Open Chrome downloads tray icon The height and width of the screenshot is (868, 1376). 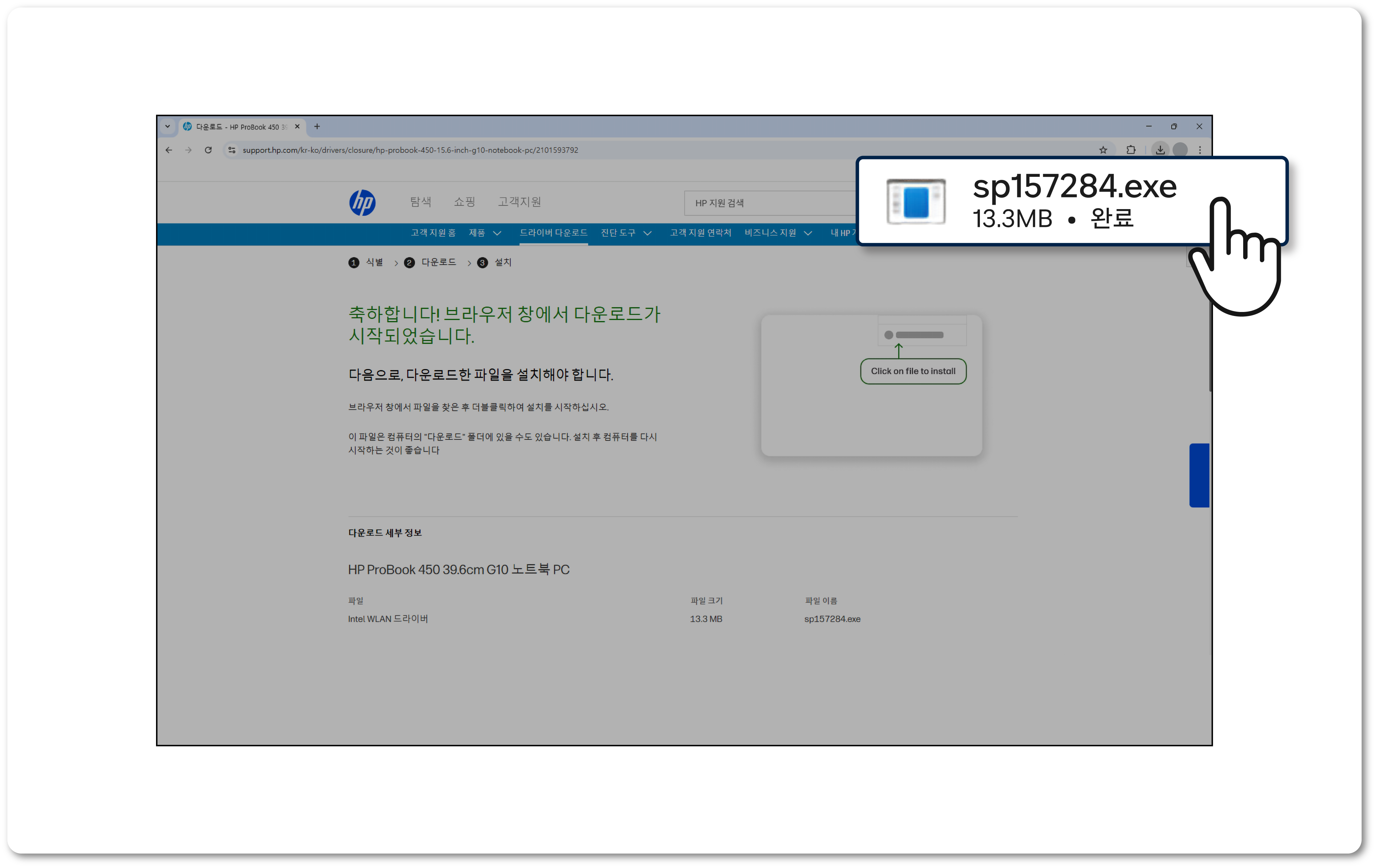click(x=1160, y=150)
